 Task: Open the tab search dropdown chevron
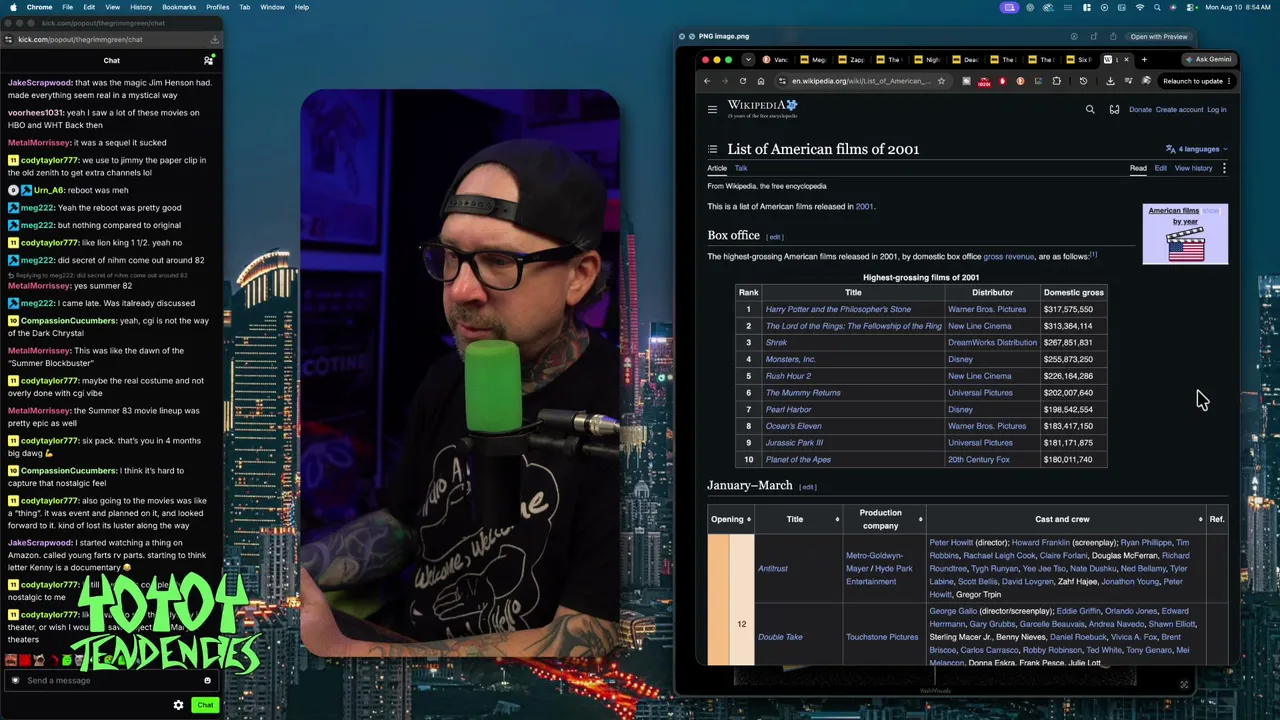pos(747,59)
